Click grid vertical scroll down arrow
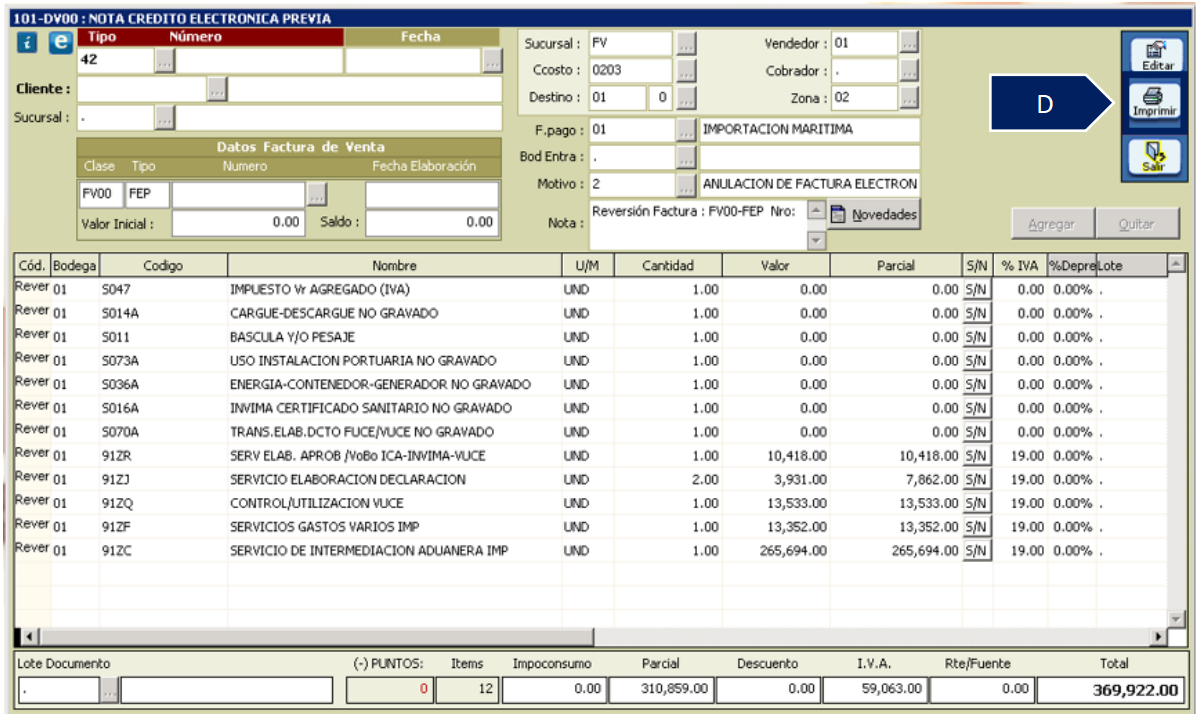Viewport: 1198px width, 714px height. [1177, 618]
